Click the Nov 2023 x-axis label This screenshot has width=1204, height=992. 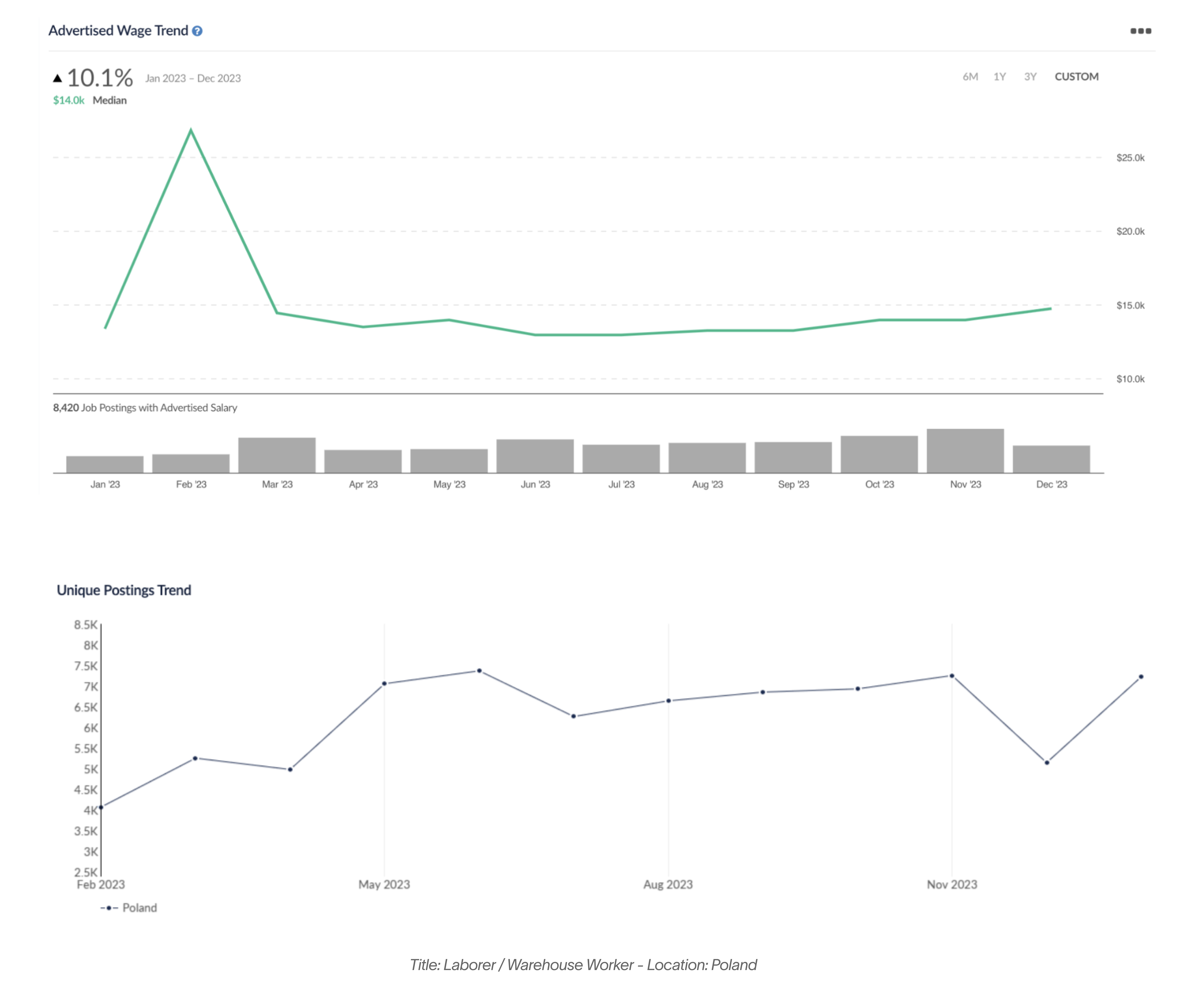pos(952,885)
